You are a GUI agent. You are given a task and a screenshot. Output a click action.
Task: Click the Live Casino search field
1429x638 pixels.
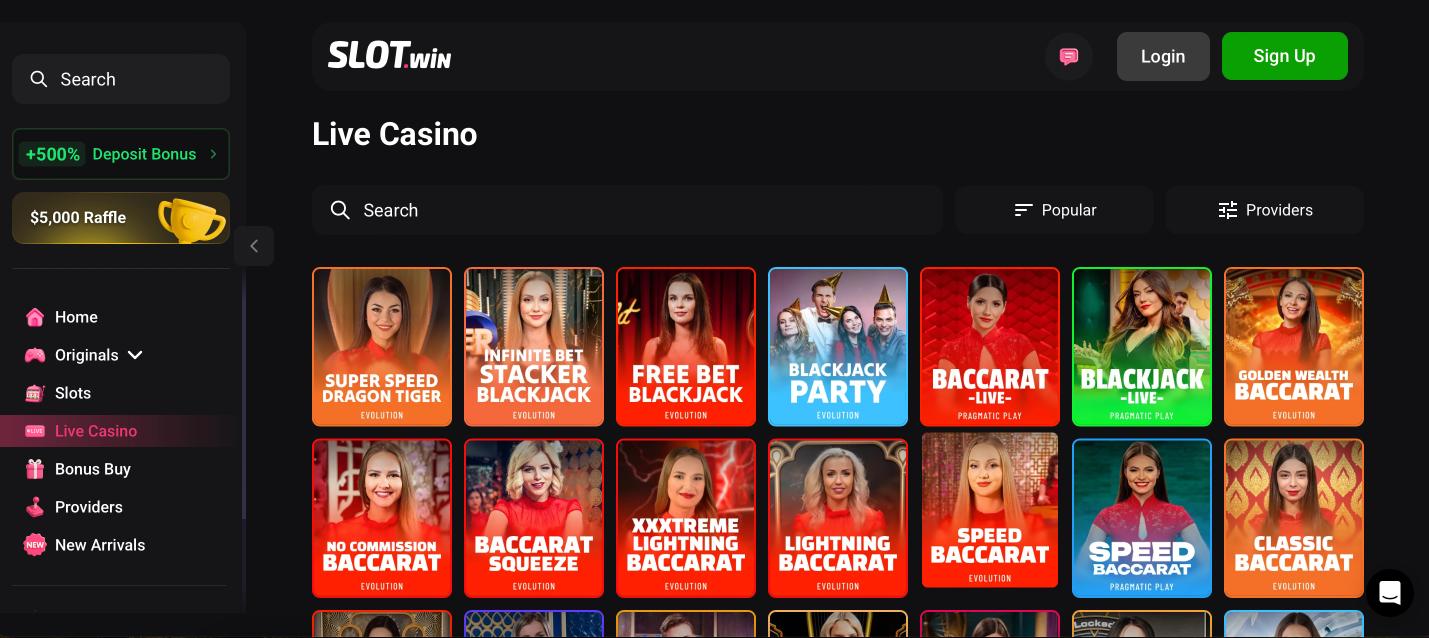tap(627, 210)
